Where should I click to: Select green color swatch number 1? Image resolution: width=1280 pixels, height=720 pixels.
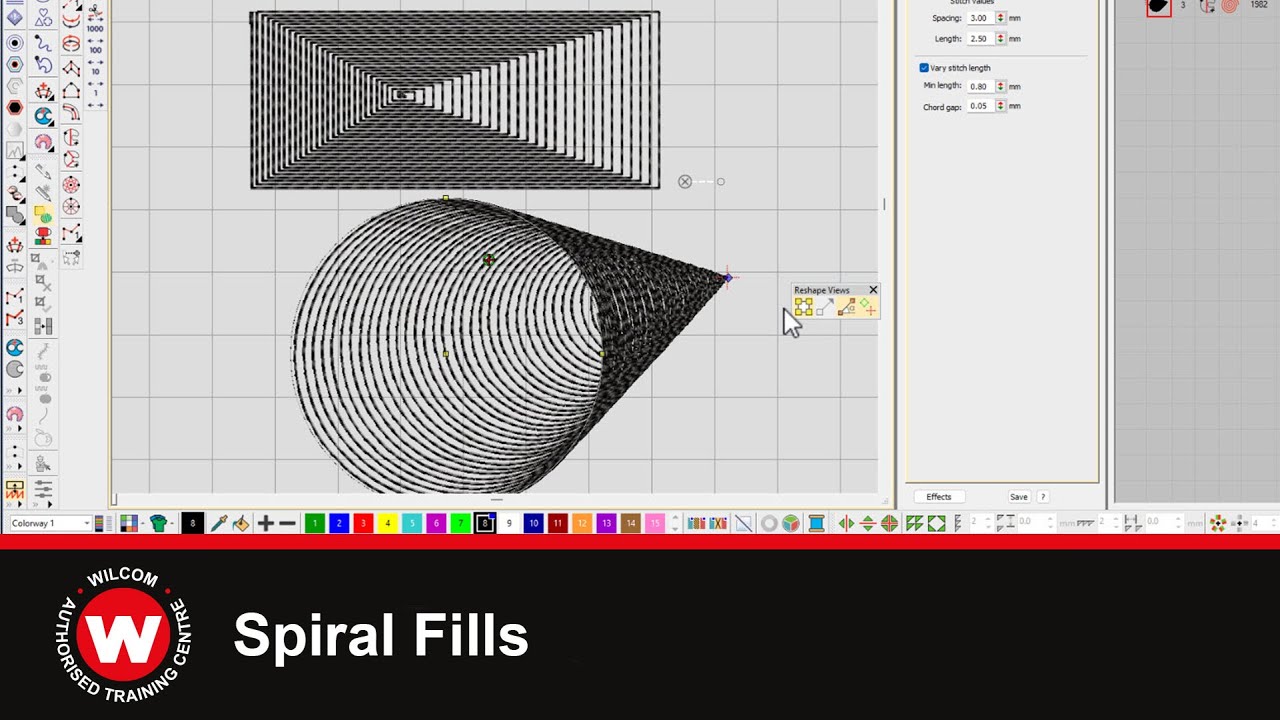315,523
